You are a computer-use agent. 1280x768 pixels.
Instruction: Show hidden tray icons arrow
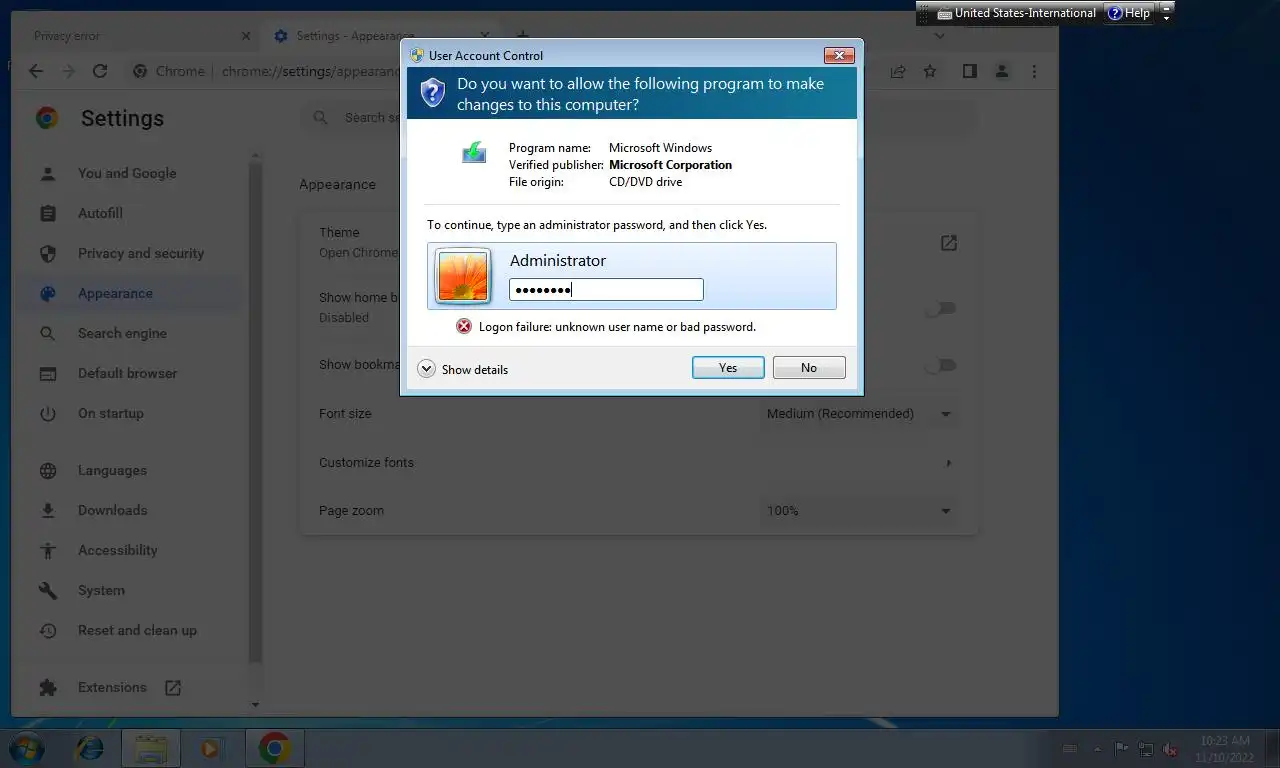(1097, 749)
